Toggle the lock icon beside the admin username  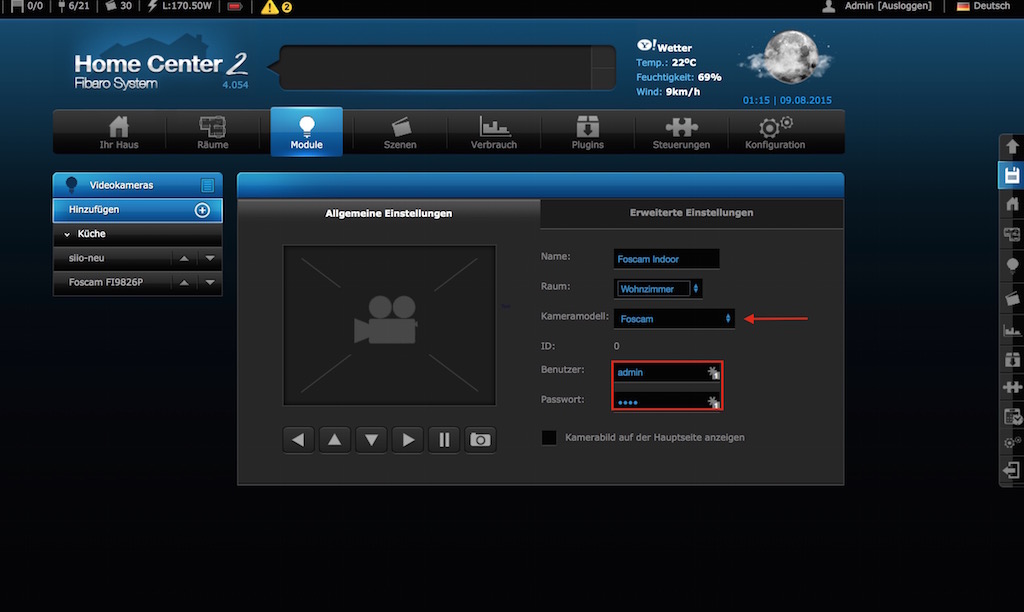(x=712, y=372)
